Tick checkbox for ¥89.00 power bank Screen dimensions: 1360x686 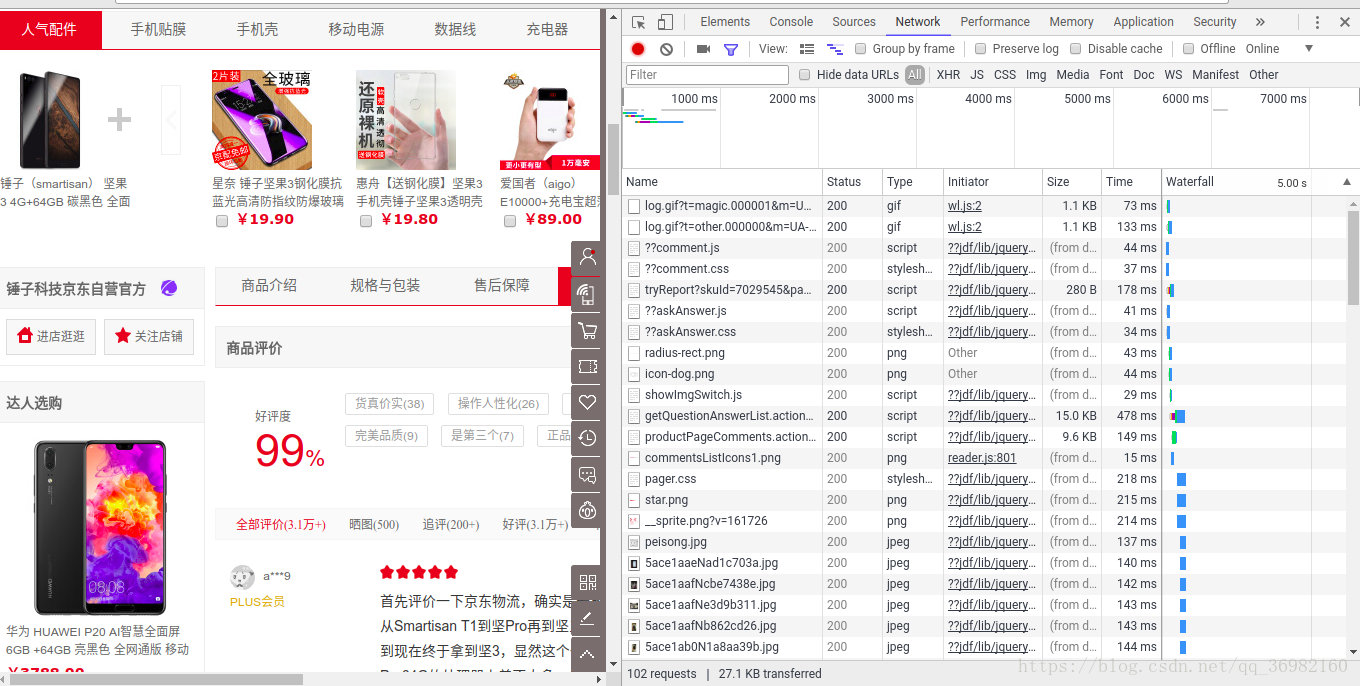click(x=510, y=221)
